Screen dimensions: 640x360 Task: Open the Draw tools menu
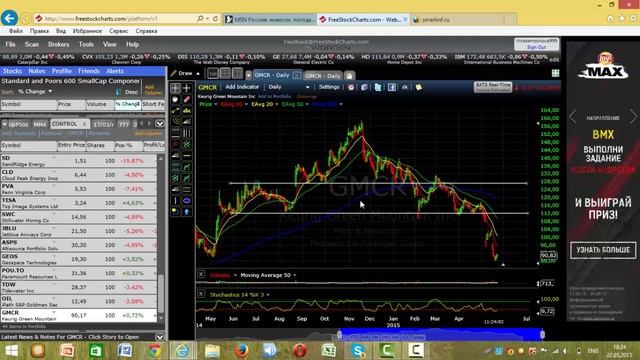pyautogui.click(x=185, y=73)
